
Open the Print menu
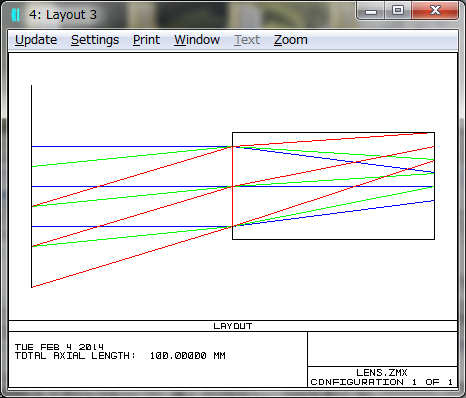(x=146, y=40)
